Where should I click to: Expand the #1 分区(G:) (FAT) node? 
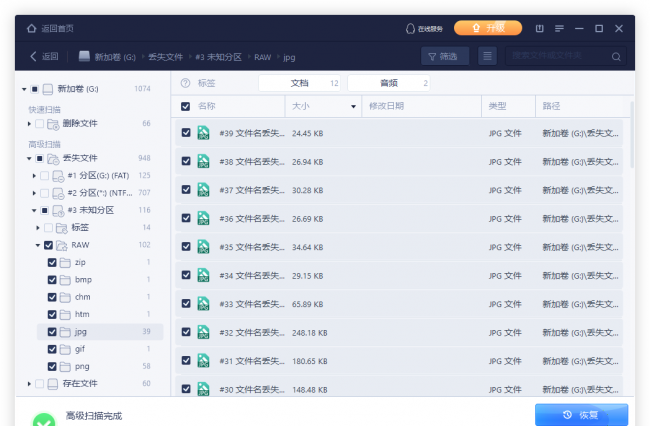tap(34, 176)
